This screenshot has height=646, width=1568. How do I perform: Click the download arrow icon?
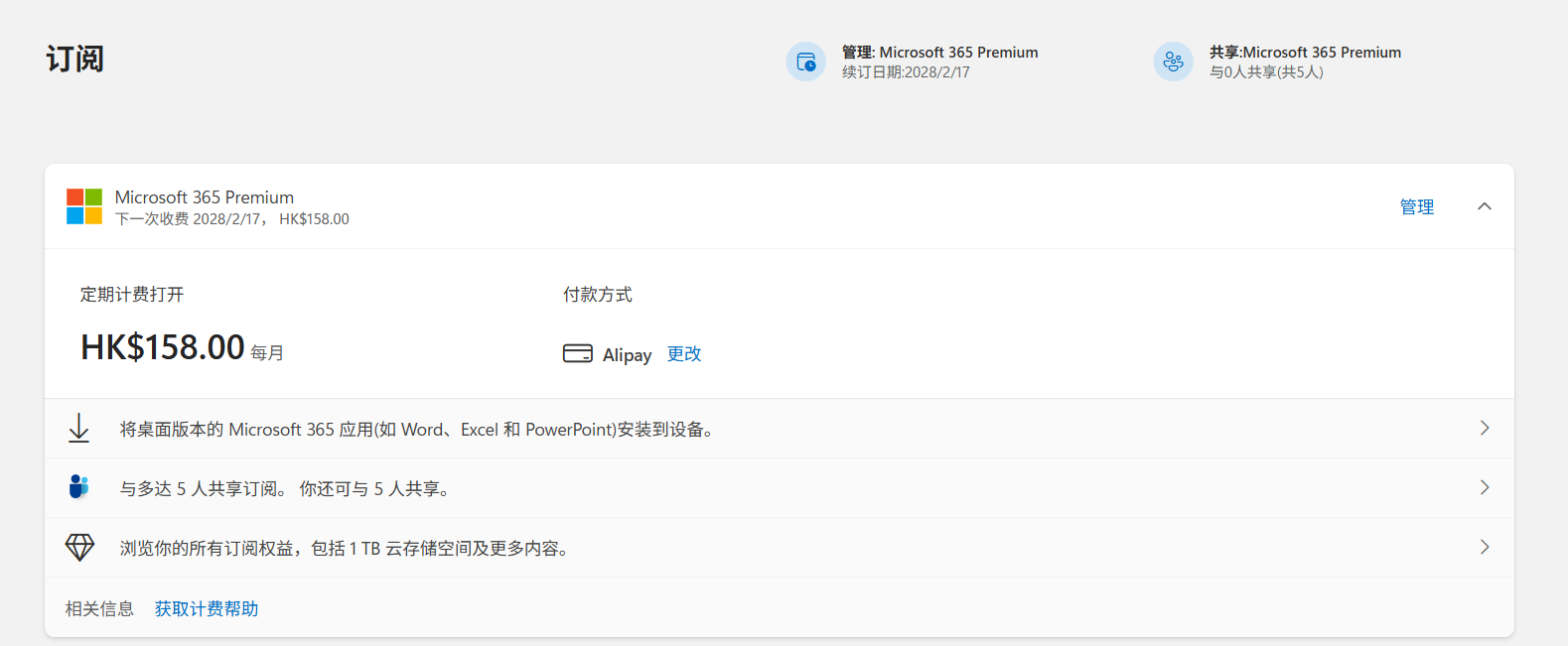78,429
